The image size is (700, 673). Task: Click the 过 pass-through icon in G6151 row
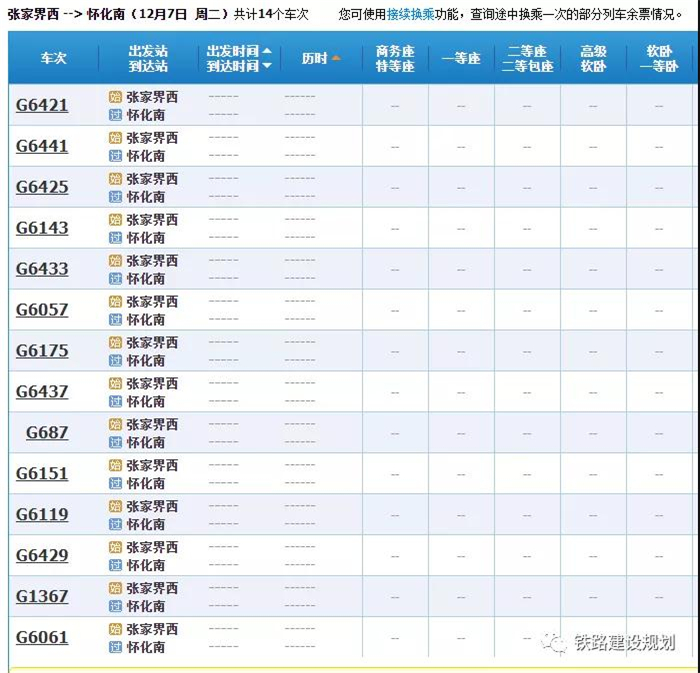[115, 483]
